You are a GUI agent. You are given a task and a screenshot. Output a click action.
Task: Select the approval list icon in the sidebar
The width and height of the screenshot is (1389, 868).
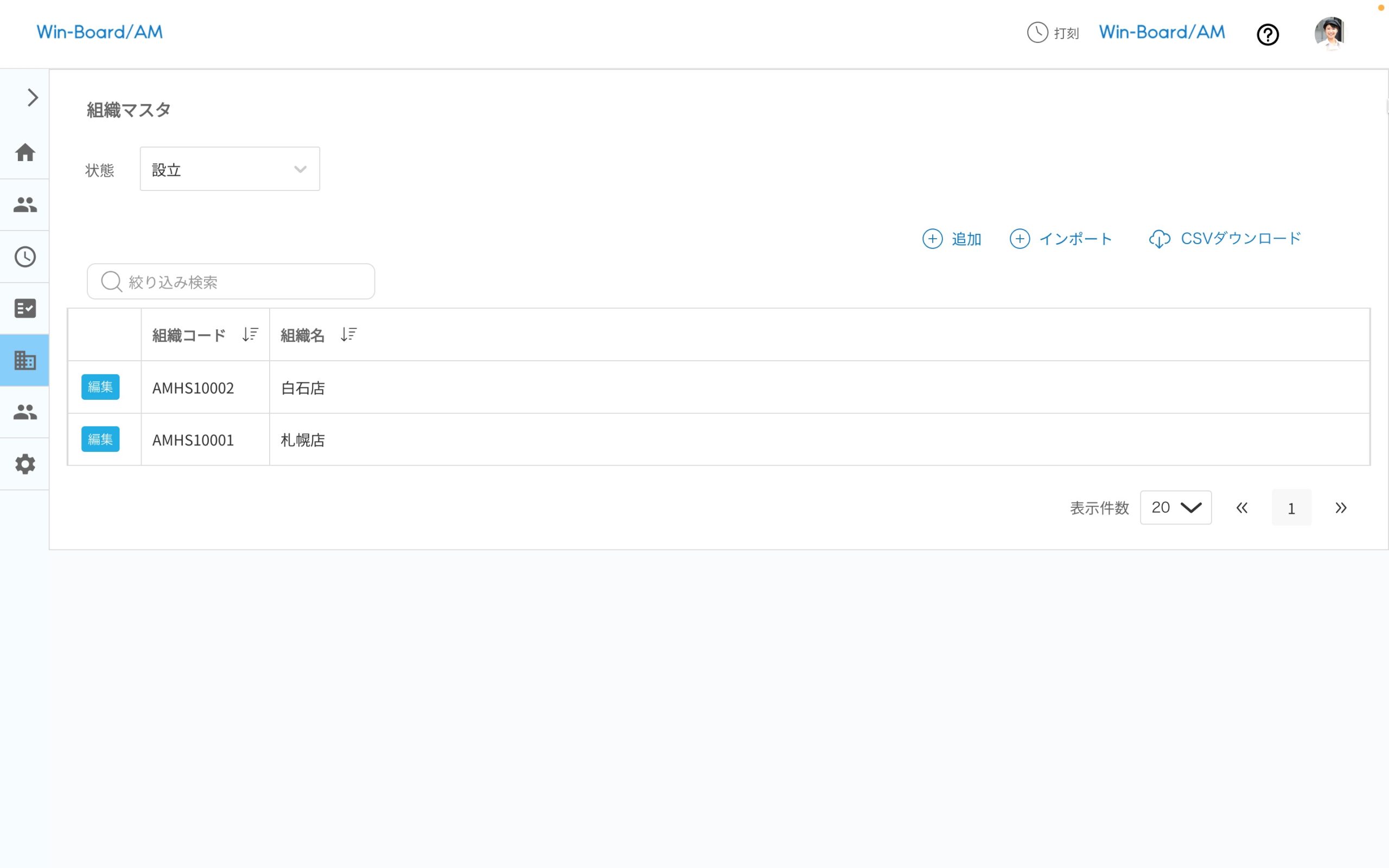pos(24,308)
